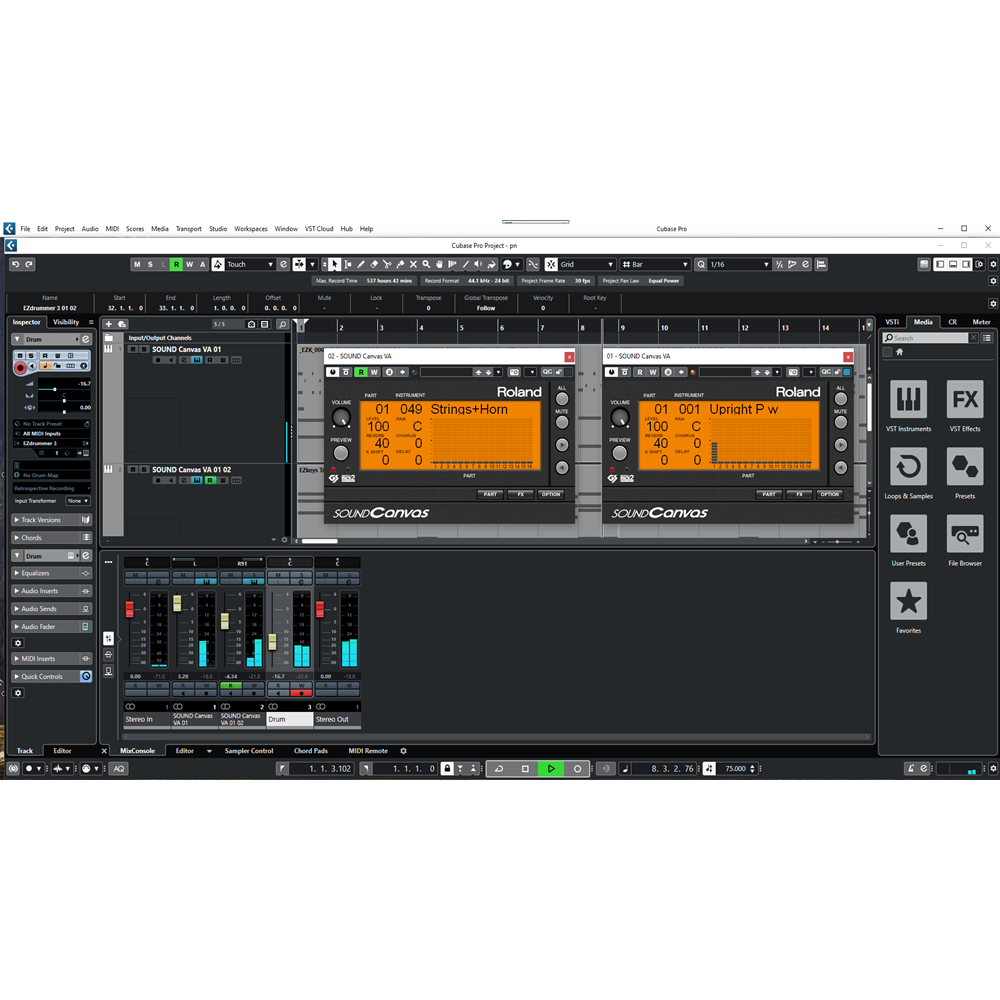Click VOLUME knob in 02 SOUND Canvas
1000x1000 pixels.
coord(341,418)
